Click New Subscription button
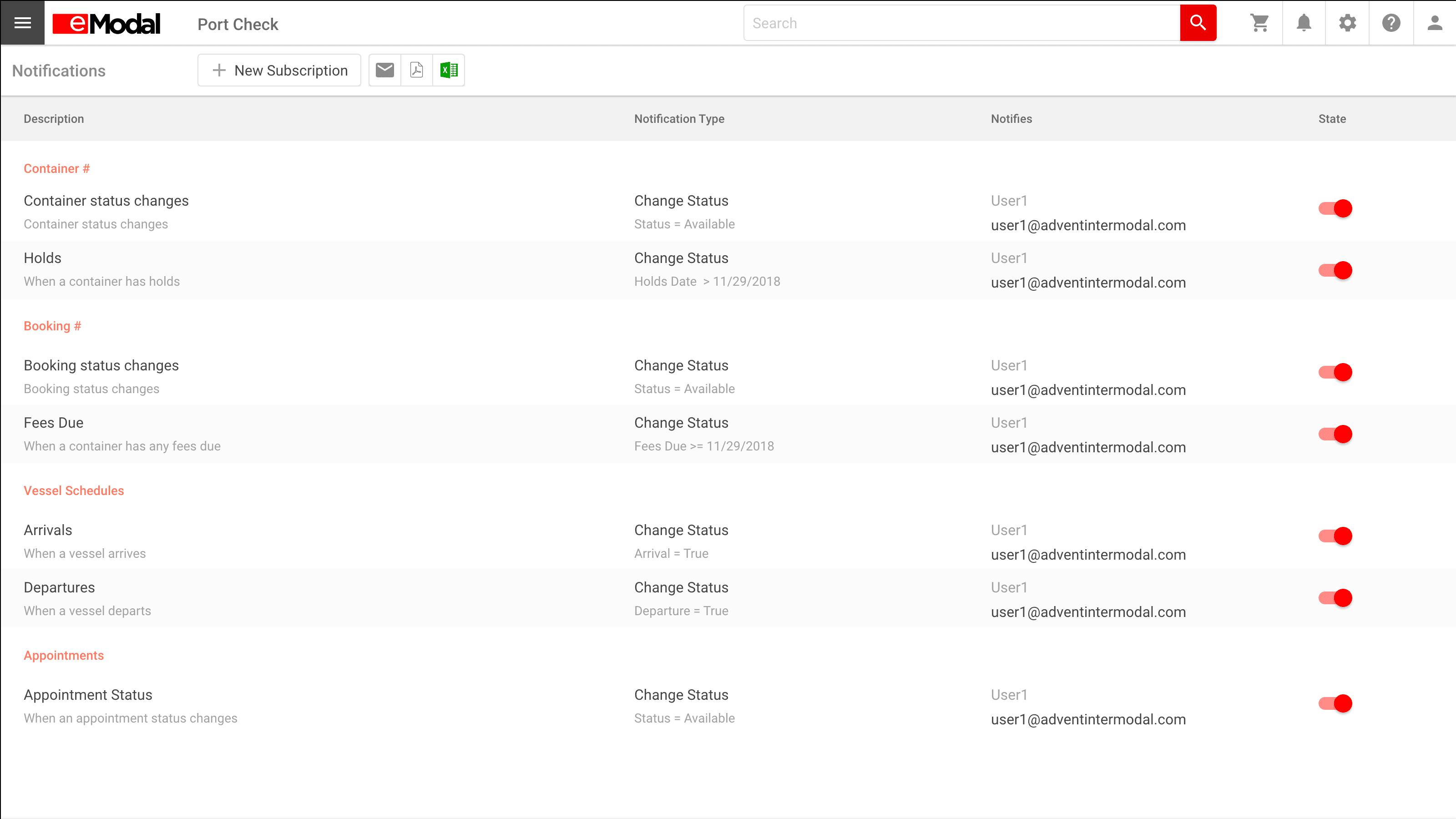This screenshot has height=819, width=1456. click(x=279, y=70)
